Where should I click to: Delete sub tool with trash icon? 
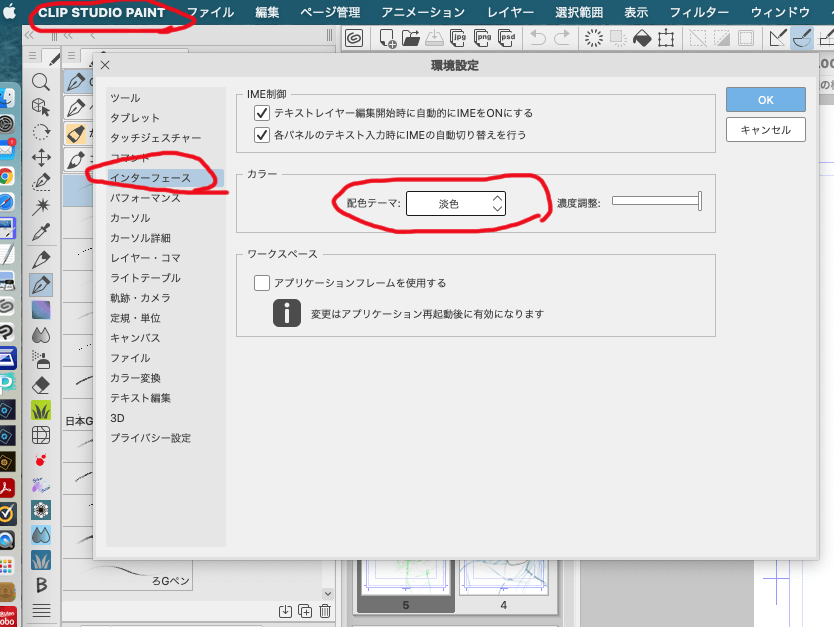click(326, 611)
